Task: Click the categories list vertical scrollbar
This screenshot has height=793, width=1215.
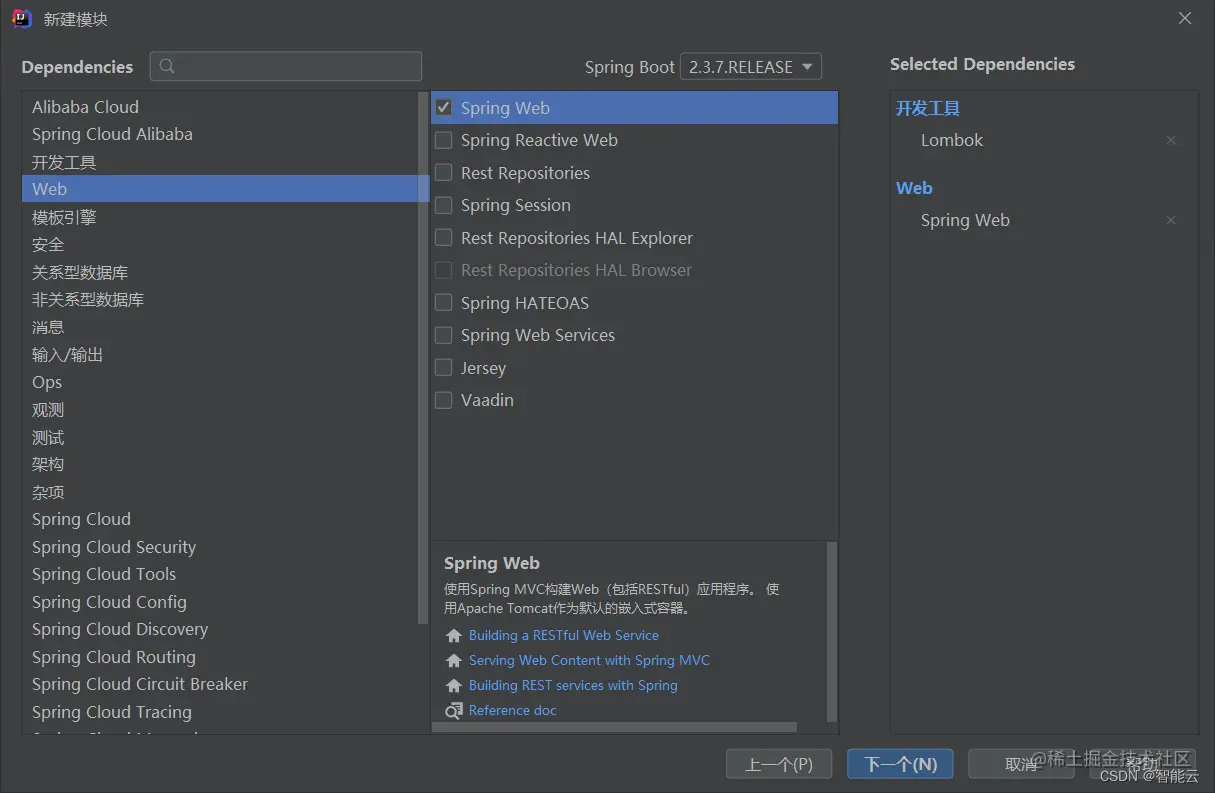Action: [x=424, y=358]
